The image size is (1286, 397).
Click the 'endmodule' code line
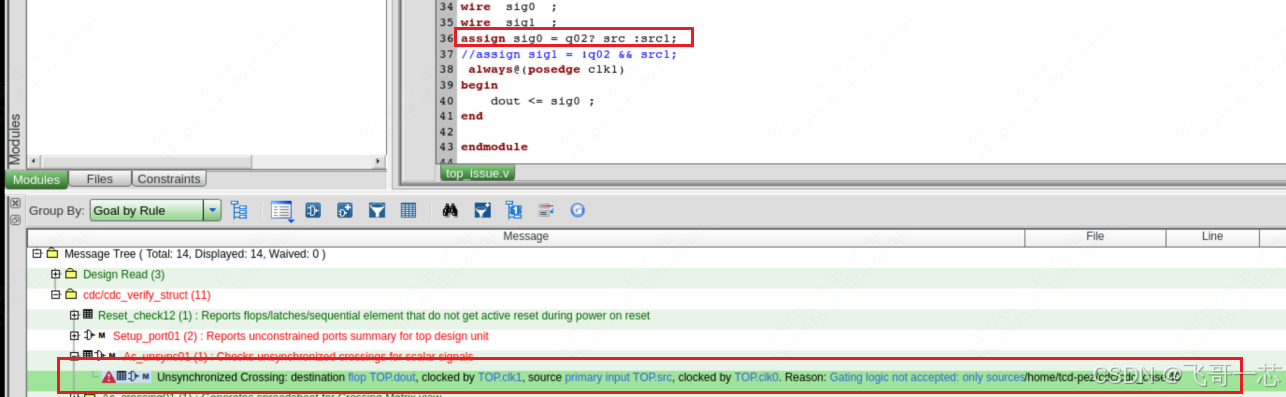[494, 147]
